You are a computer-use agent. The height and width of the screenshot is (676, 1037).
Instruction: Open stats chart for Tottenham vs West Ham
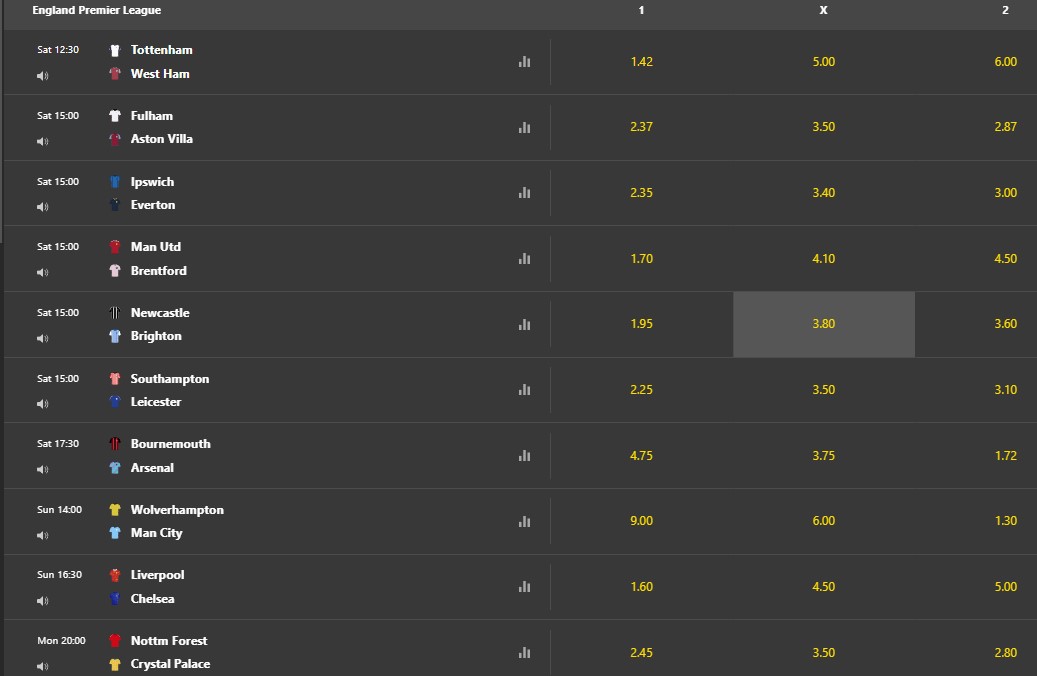[524, 62]
